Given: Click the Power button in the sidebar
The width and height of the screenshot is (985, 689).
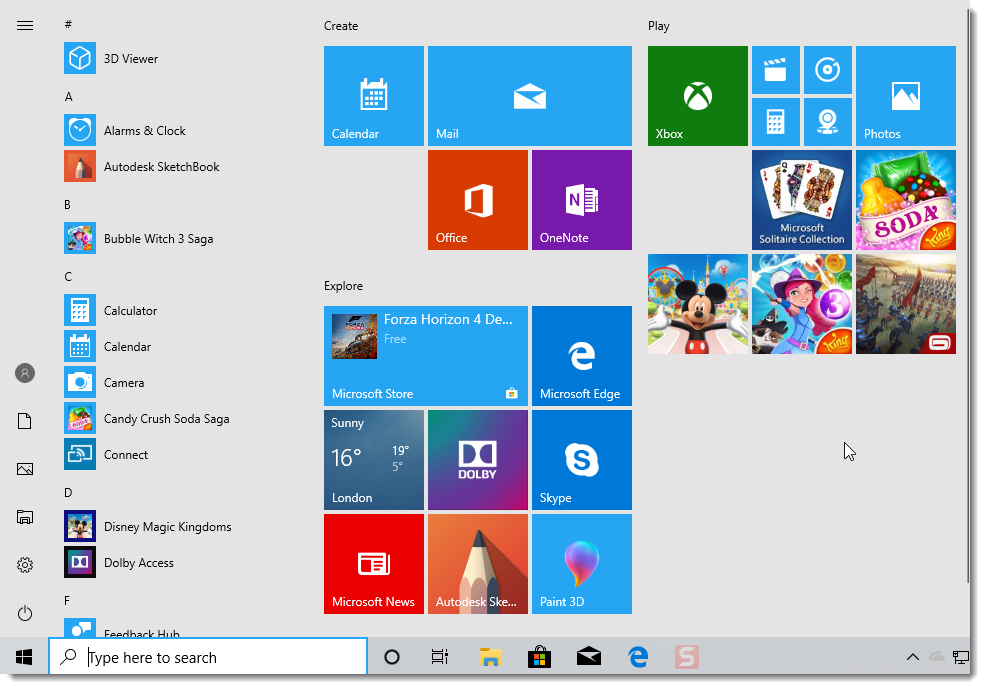Looking at the screenshot, I should pyautogui.click(x=24, y=614).
